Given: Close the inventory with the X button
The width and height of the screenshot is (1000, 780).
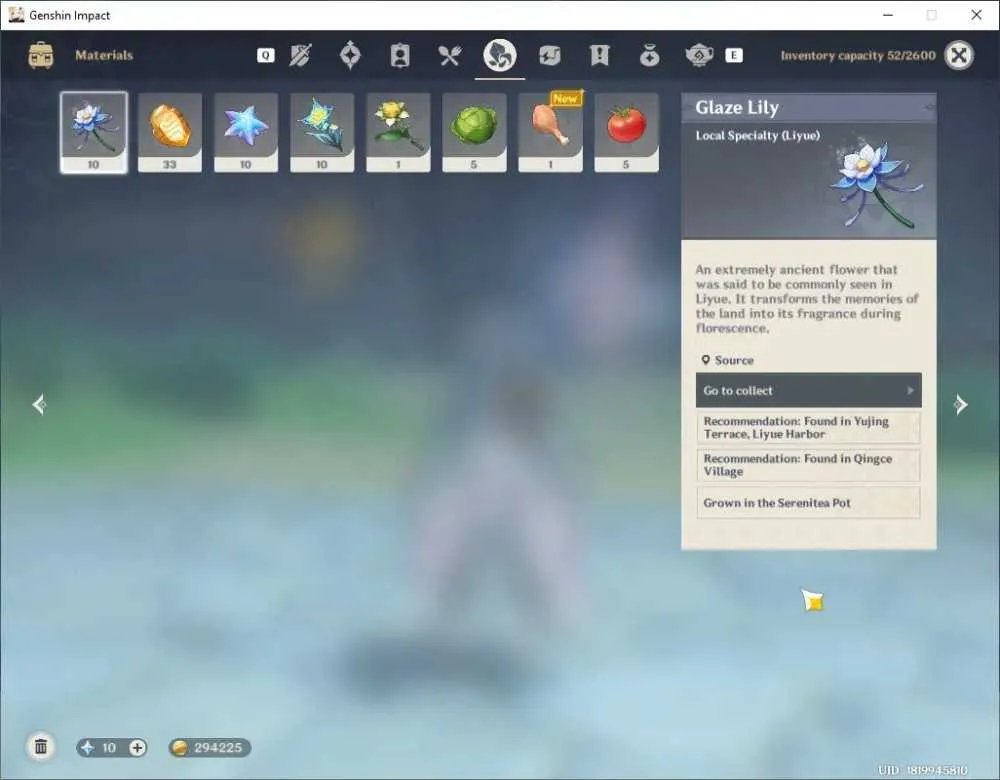Looking at the screenshot, I should (x=959, y=55).
